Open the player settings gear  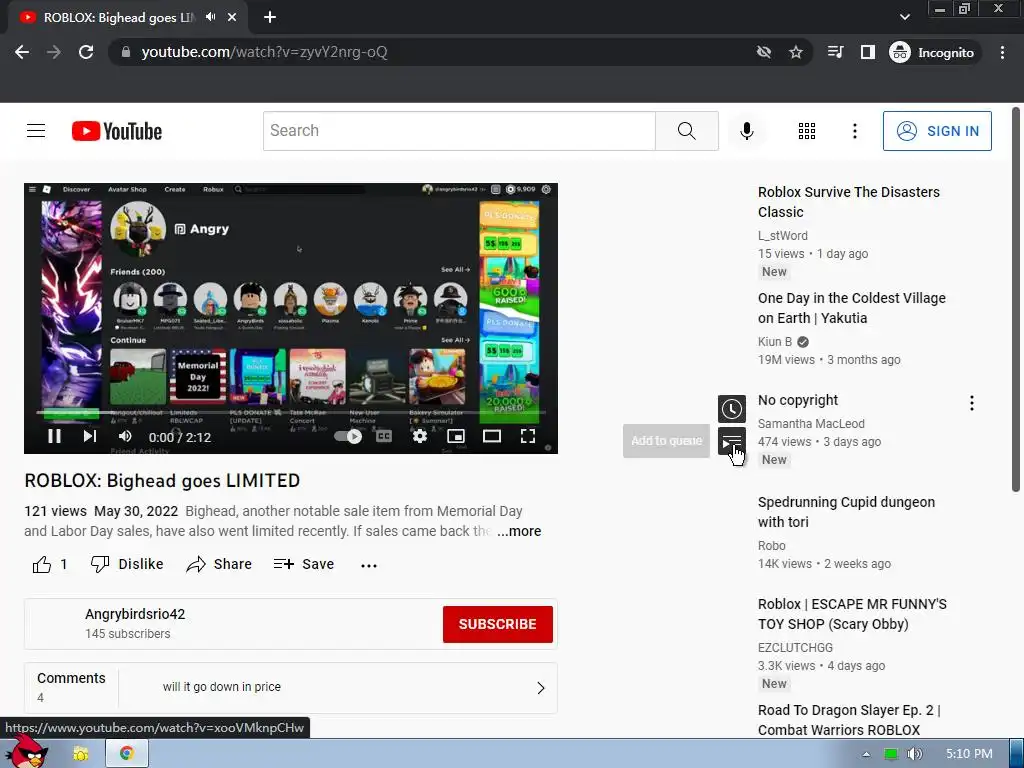[420, 436]
